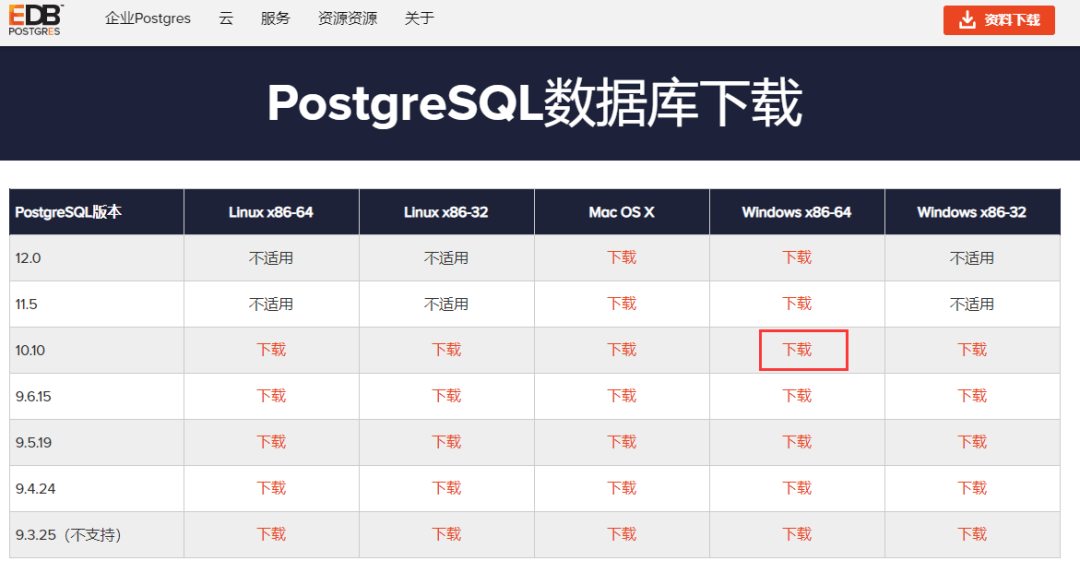Open the 企业Postgres menu

[x=147, y=19]
